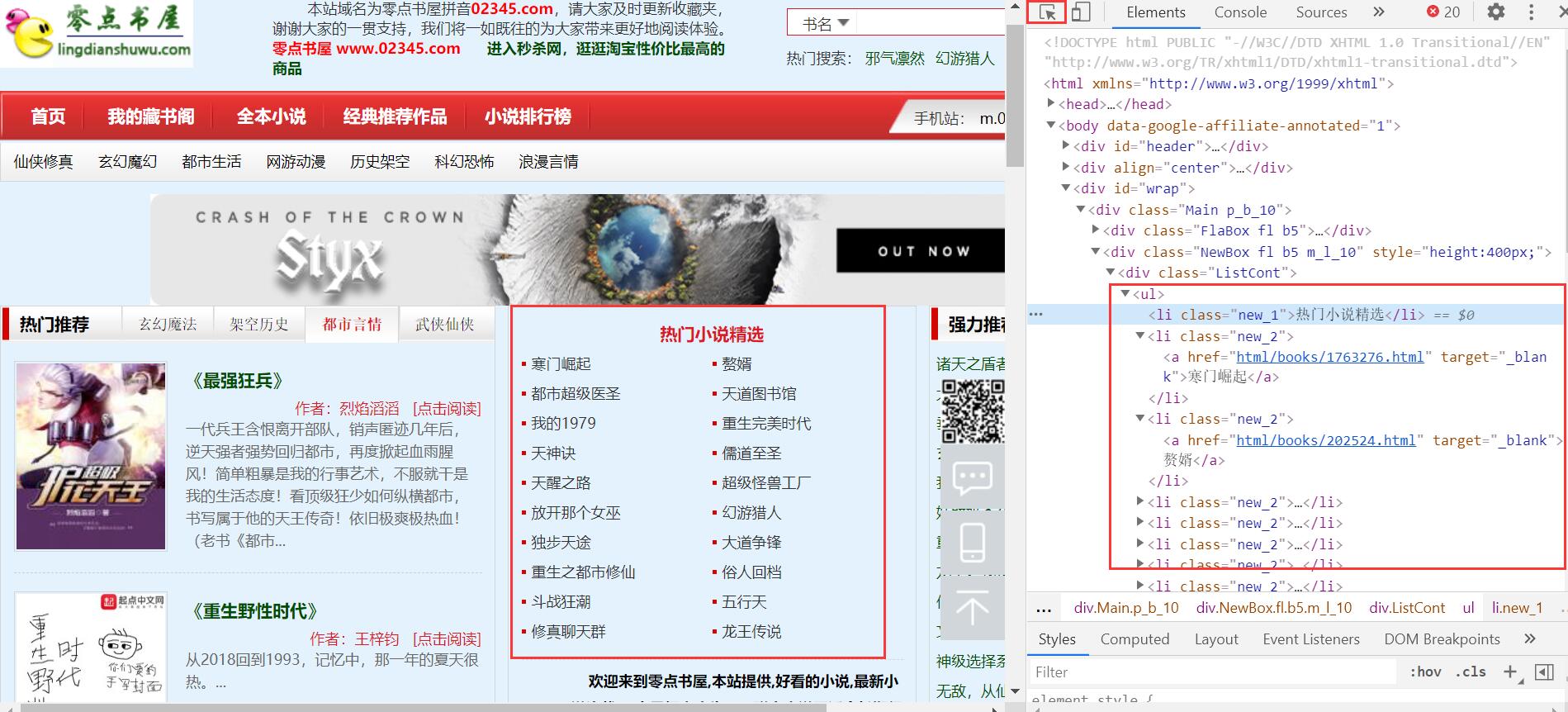Viewport: 1568px width, 712px height.
Task: Open the 科幻恐怖 category
Action: (x=464, y=161)
